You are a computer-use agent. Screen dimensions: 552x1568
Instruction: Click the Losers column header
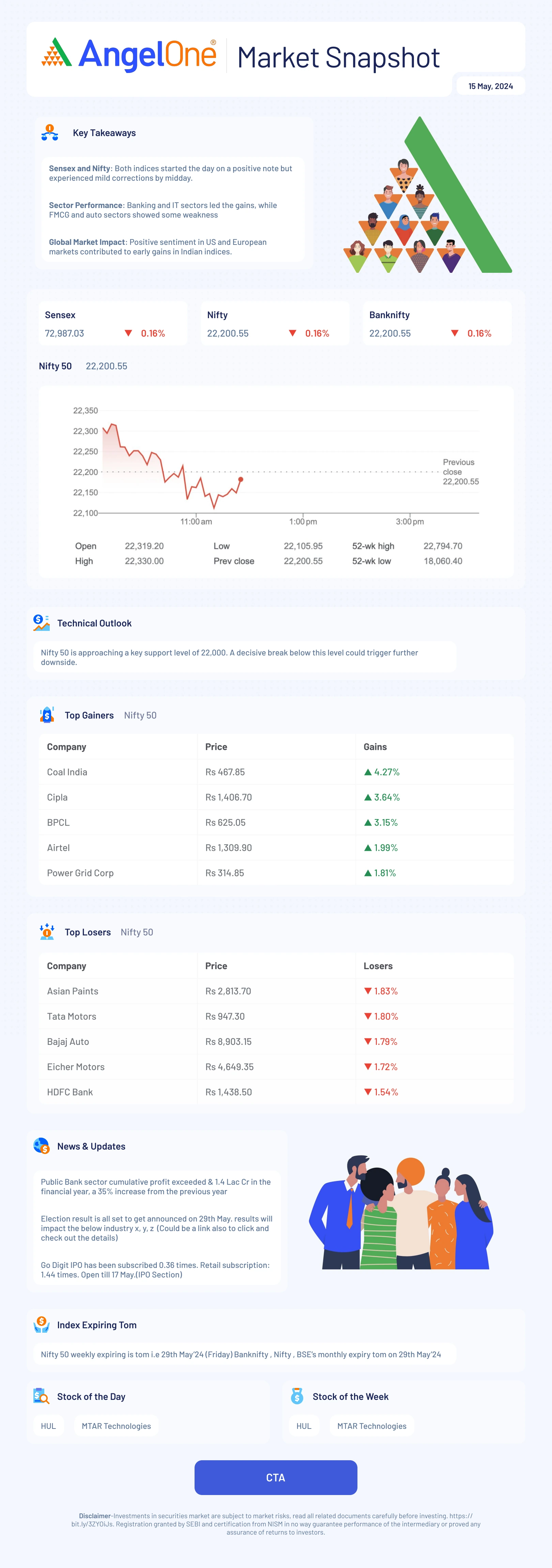coord(378,966)
